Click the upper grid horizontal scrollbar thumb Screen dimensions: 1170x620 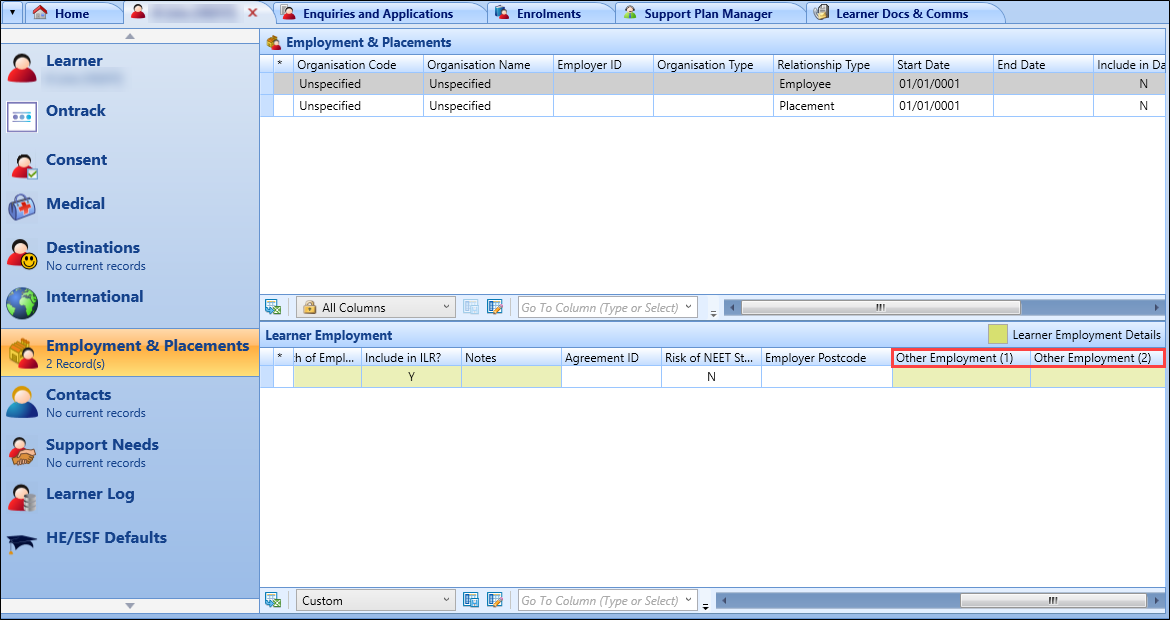pyautogui.click(x=880, y=307)
